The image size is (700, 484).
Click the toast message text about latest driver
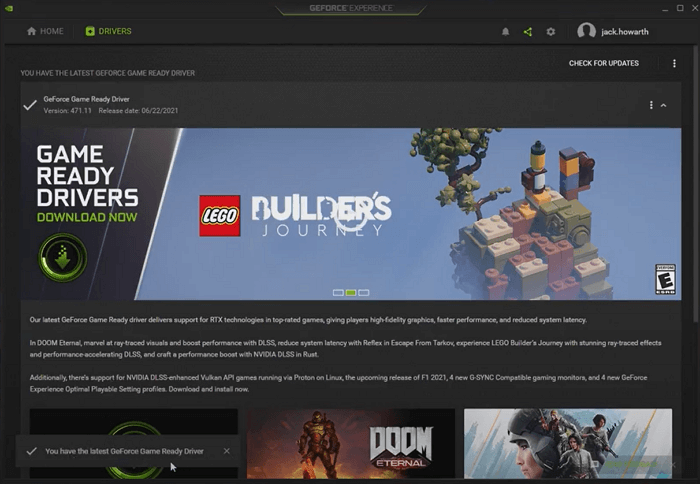pyautogui.click(x=125, y=451)
